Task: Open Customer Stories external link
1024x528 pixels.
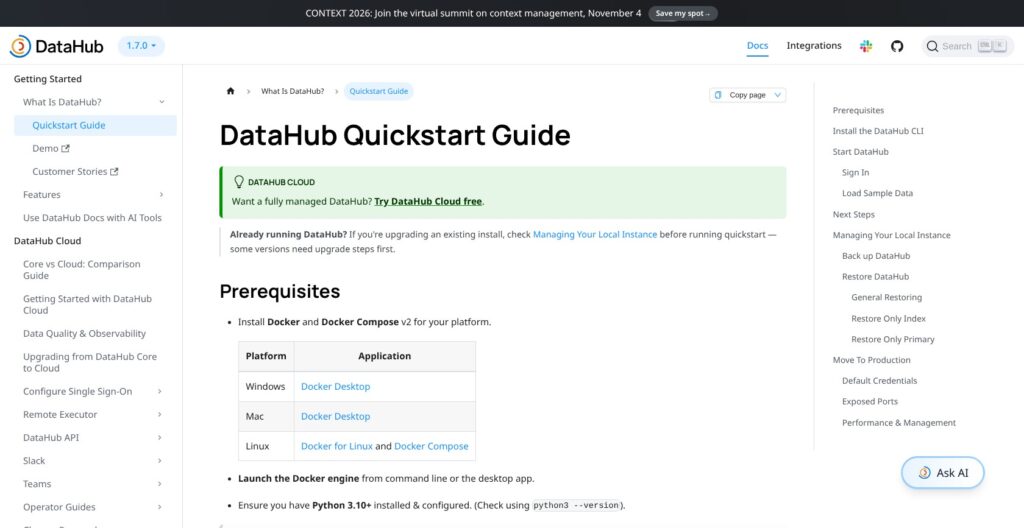Action: [75, 172]
